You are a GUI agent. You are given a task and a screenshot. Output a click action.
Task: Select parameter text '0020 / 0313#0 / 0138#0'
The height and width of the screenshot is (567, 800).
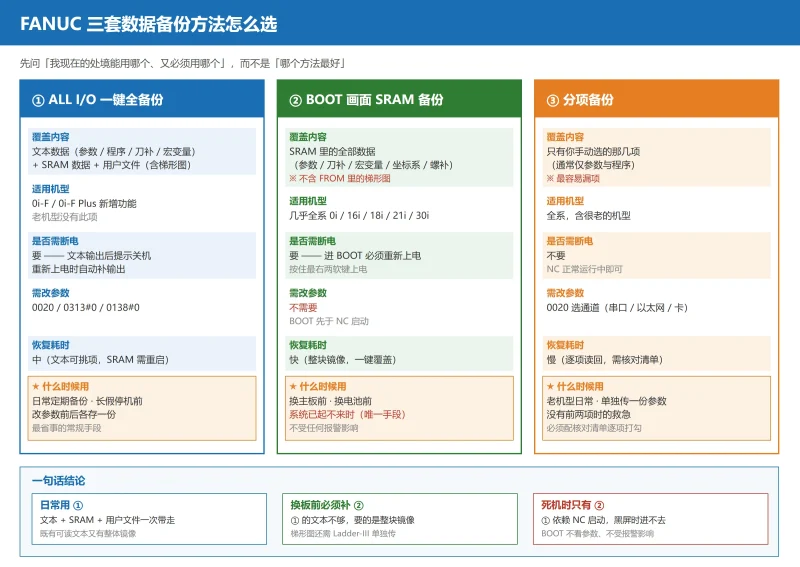pos(86,308)
